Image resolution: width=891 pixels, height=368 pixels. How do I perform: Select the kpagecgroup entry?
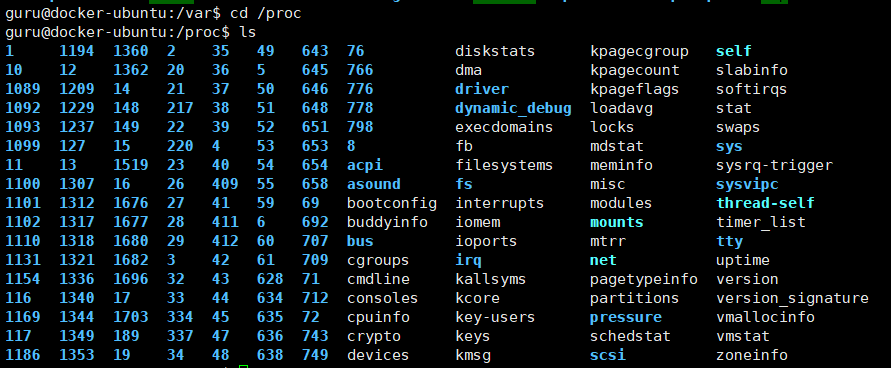639,52
